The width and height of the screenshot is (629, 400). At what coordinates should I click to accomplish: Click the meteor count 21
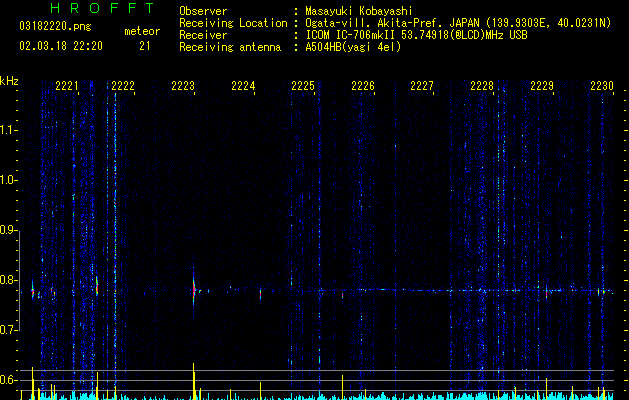tap(145, 46)
